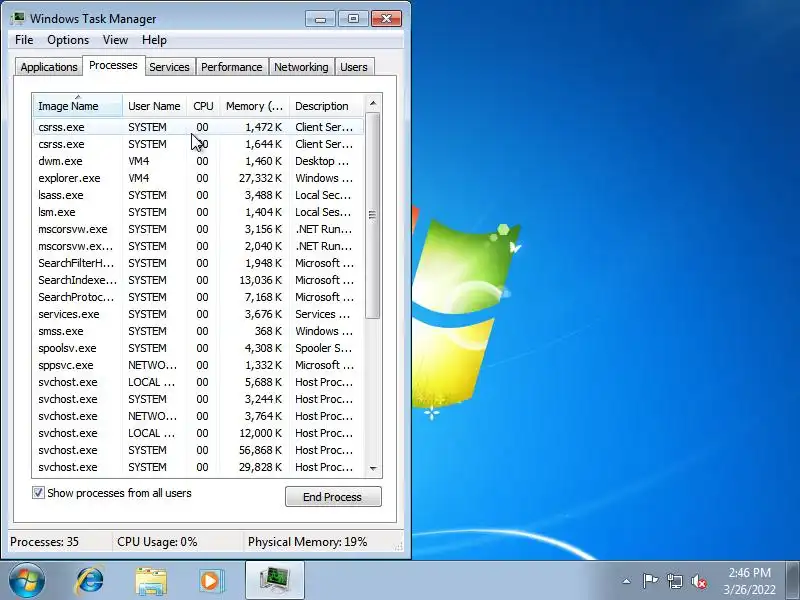Select svchost.exe row using 56,868 K

click(x=198, y=450)
